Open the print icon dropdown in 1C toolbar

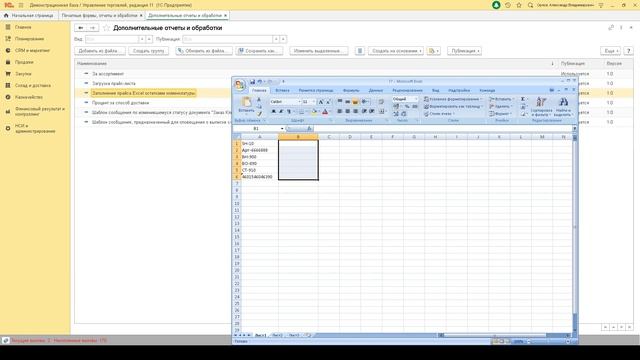pyautogui.click(x=433, y=51)
